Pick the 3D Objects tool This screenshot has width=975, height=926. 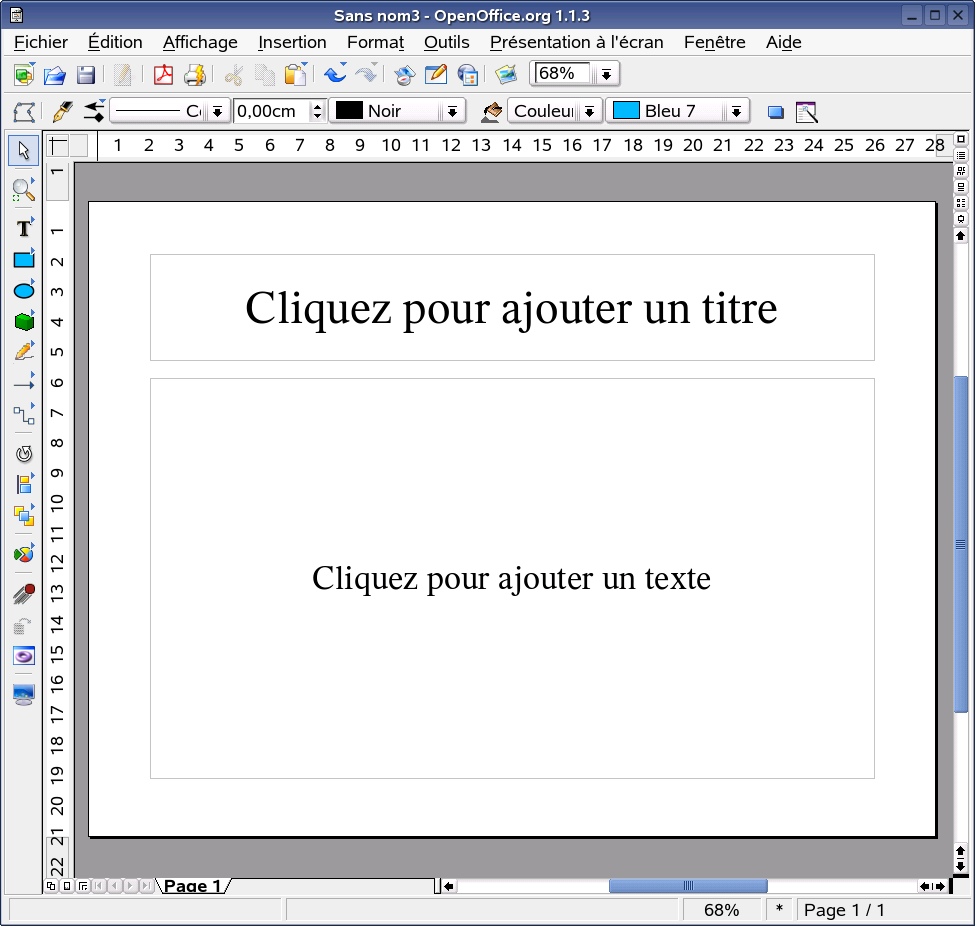tap(23, 320)
